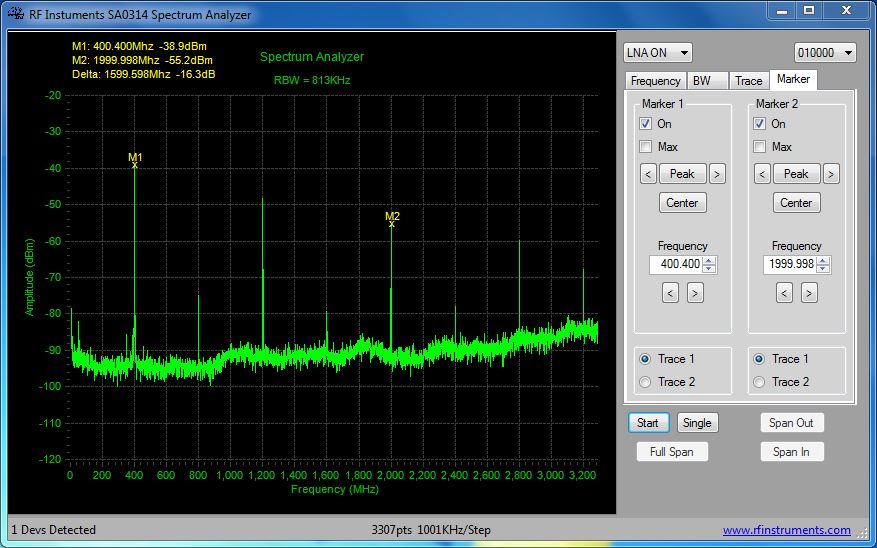Click Marker 2 next peak arrow button
This screenshot has width=877, height=548.
pyautogui.click(x=831, y=174)
